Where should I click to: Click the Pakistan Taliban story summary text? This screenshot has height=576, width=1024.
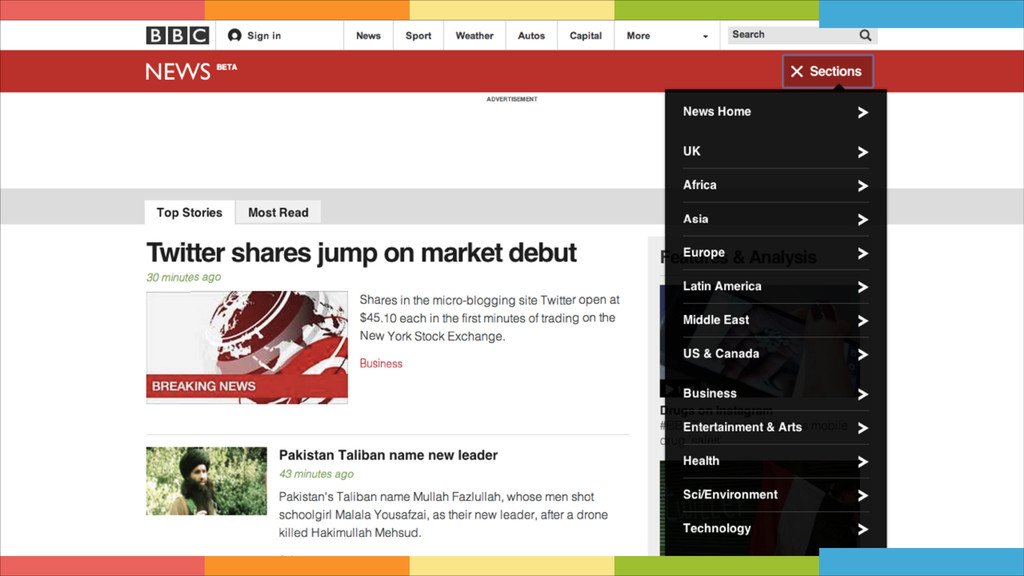coord(443,515)
